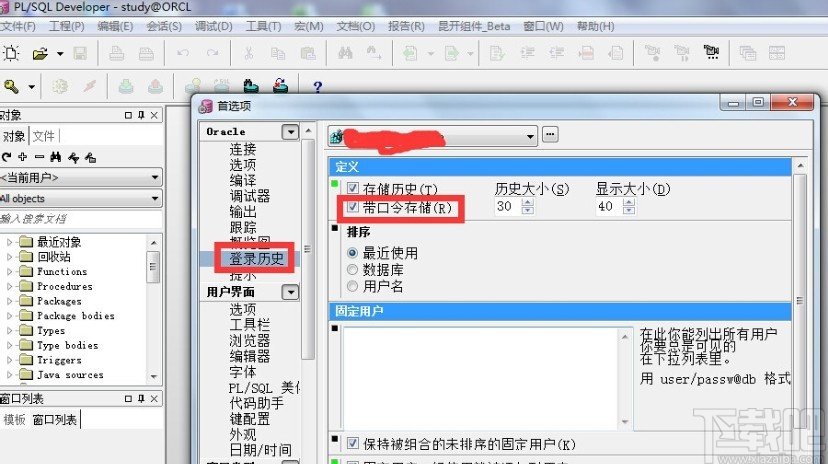Click the refresh icon in object browser

[7, 157]
